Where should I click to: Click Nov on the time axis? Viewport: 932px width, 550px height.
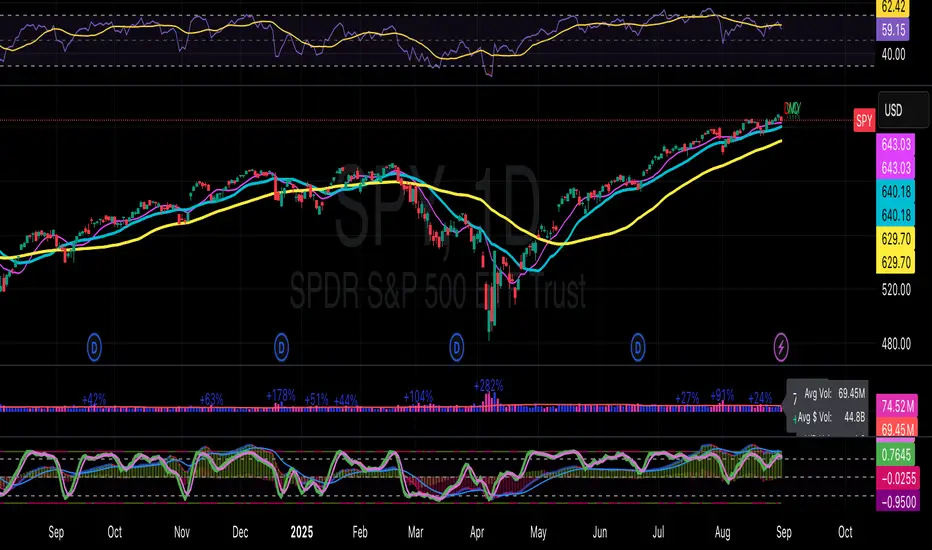click(x=182, y=532)
